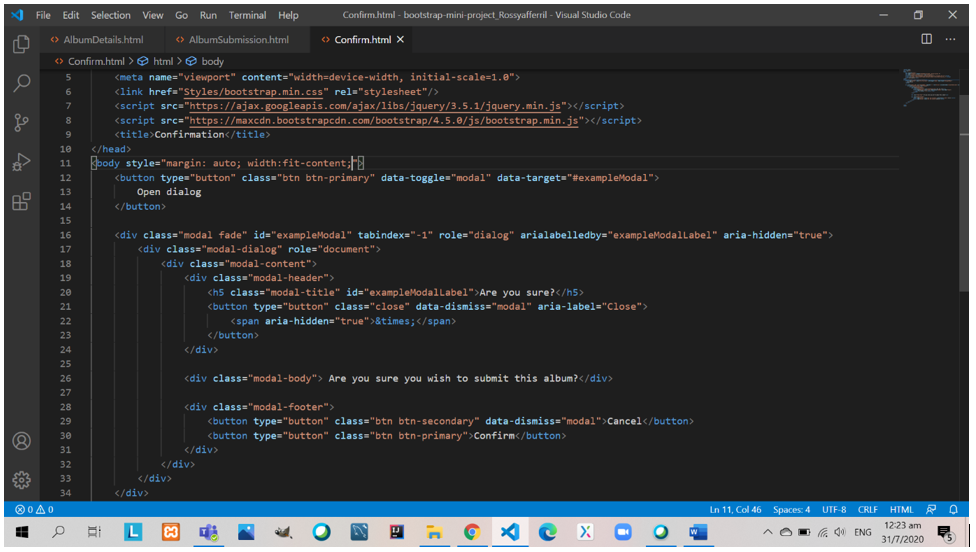976x552 pixels.
Task: Expand the html breadcrumb item
Action: pos(163,61)
